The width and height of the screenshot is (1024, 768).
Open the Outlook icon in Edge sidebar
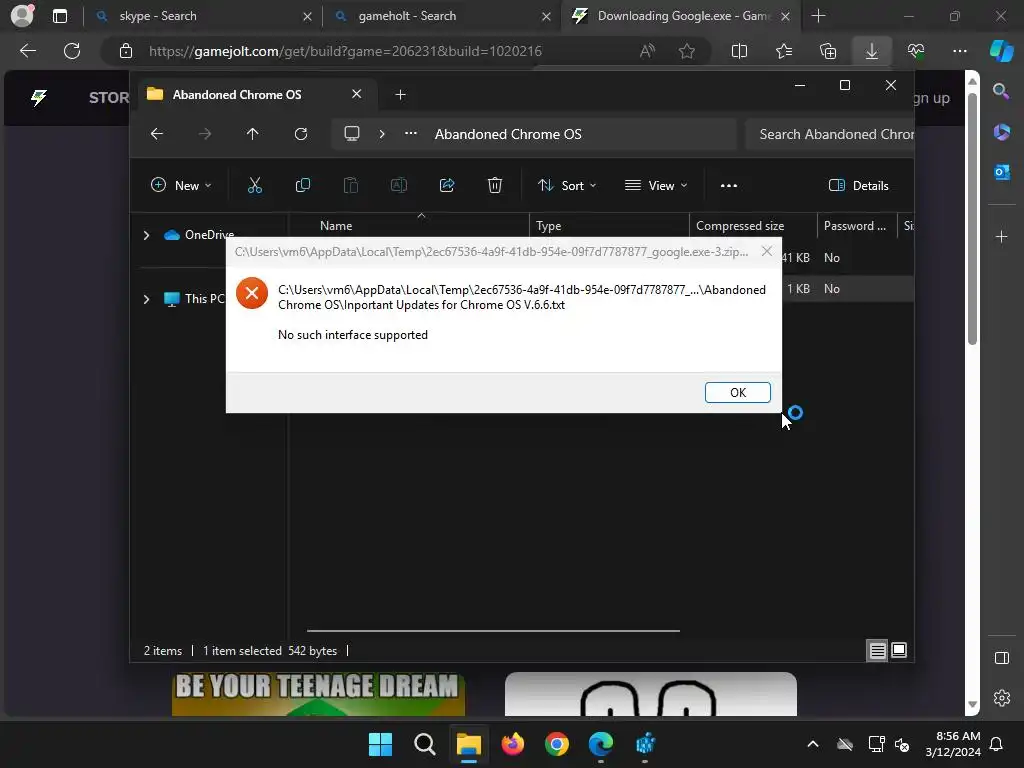(x=1002, y=172)
